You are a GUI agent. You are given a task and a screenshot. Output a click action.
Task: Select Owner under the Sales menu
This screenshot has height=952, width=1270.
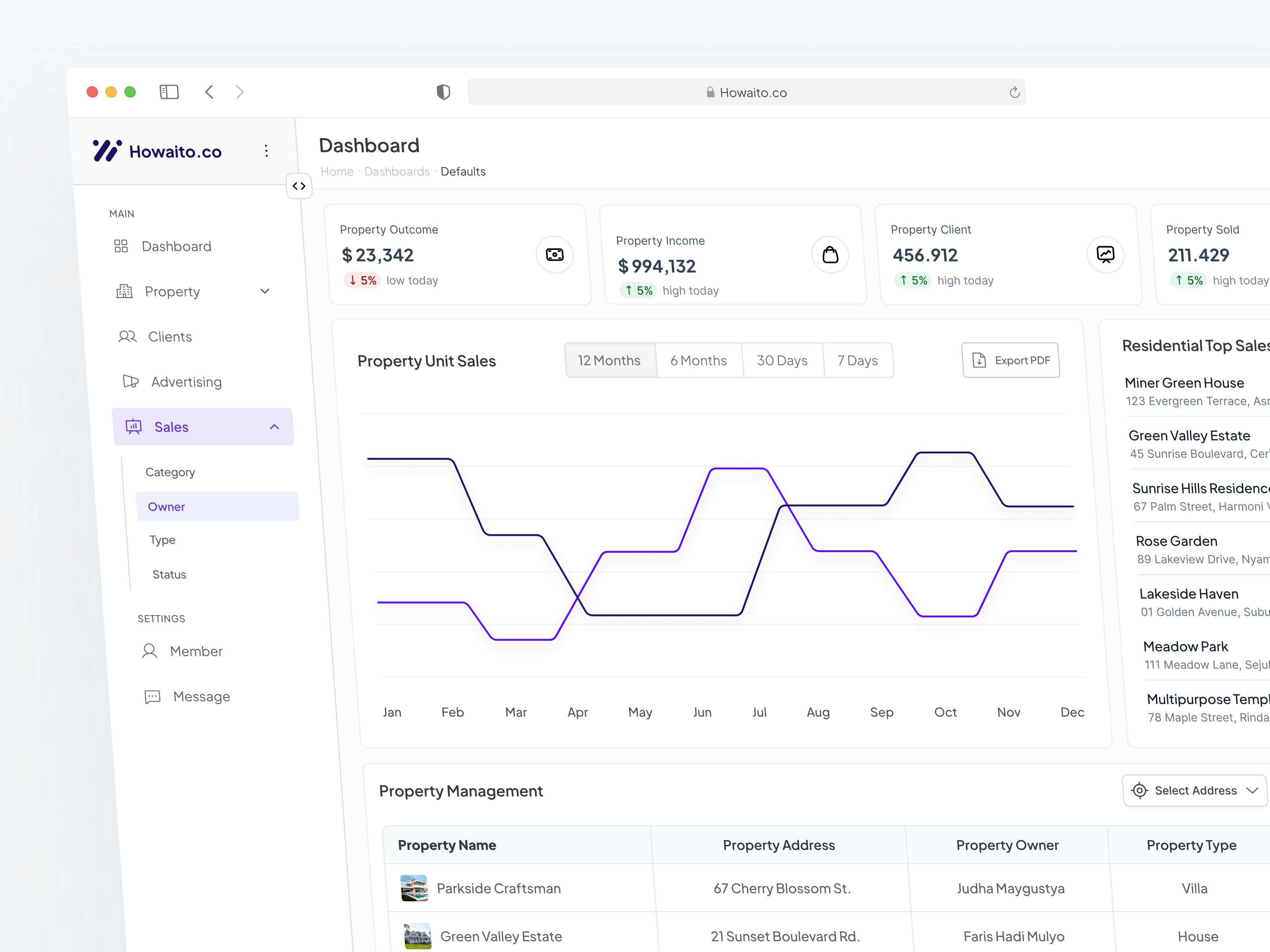point(167,506)
